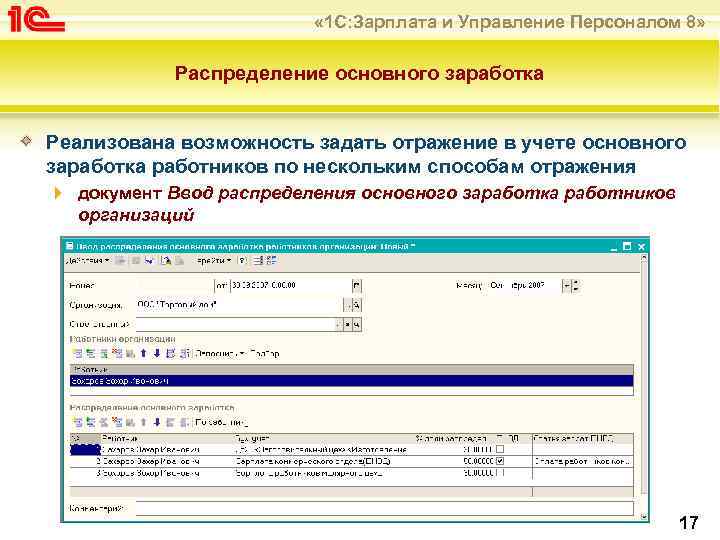Click the accounting method cell in distribution row 1

(321, 450)
